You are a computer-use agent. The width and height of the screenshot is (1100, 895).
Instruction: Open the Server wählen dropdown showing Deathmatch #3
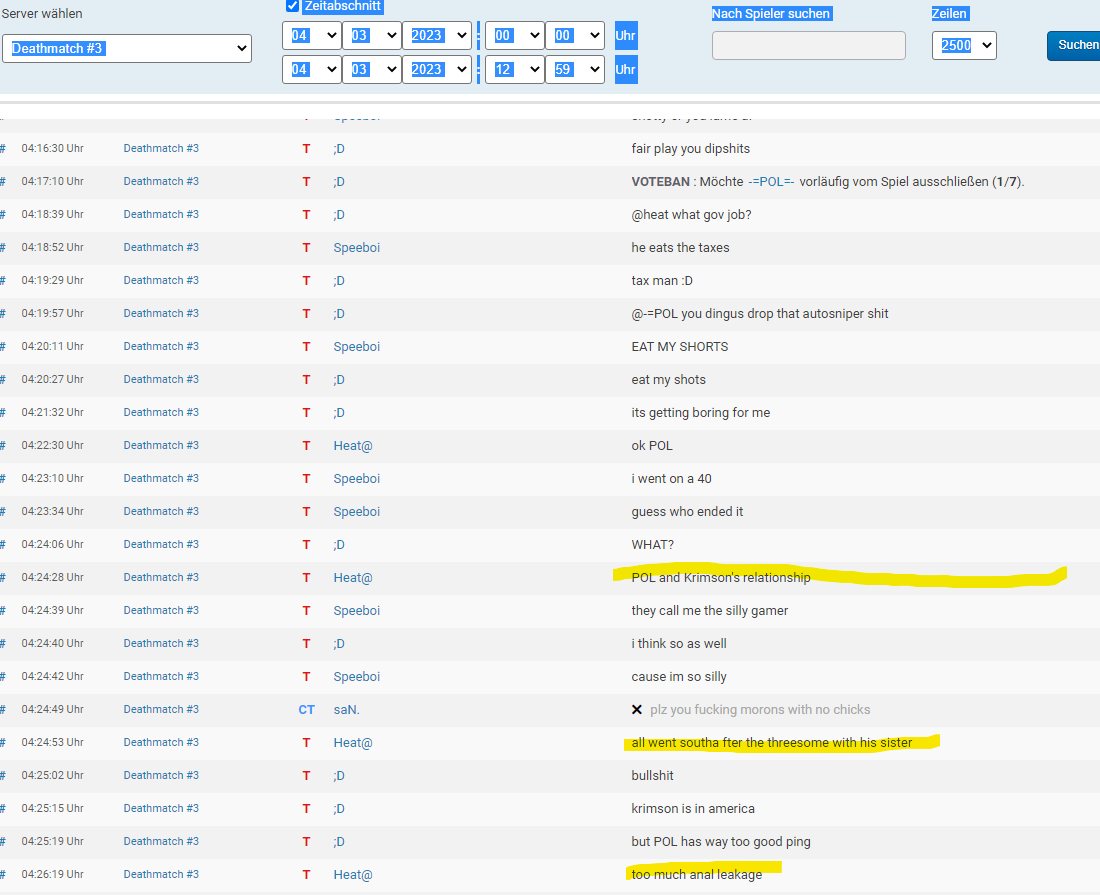(127, 48)
